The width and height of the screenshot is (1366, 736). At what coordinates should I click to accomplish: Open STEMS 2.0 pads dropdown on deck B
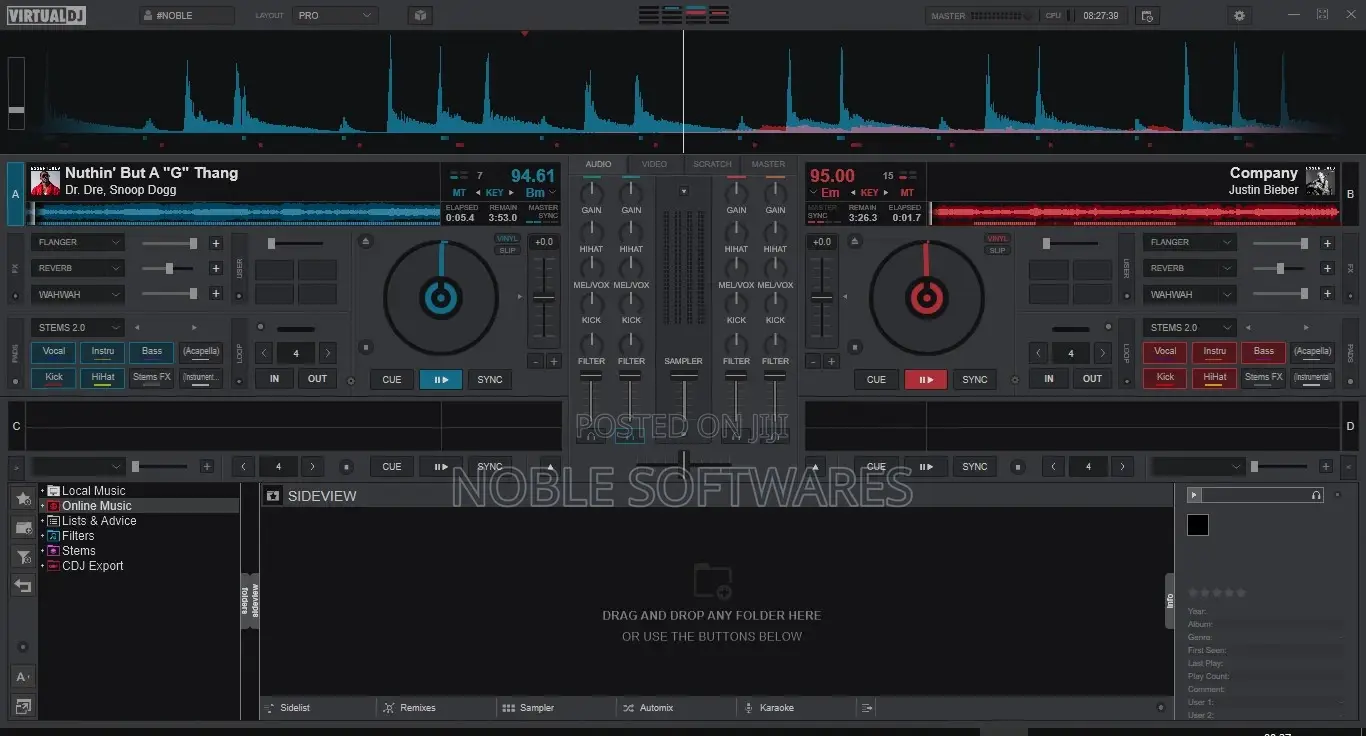tap(1189, 327)
